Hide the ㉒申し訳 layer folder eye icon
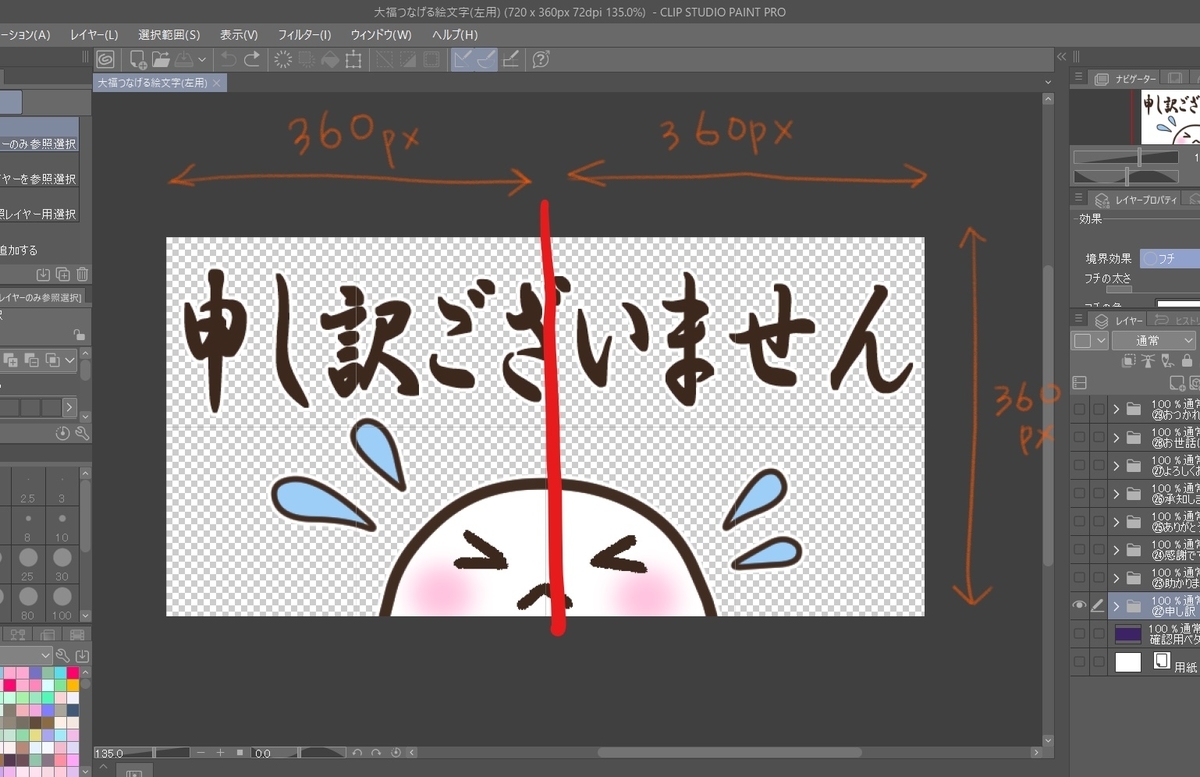The width and height of the screenshot is (1200, 777). point(1079,605)
